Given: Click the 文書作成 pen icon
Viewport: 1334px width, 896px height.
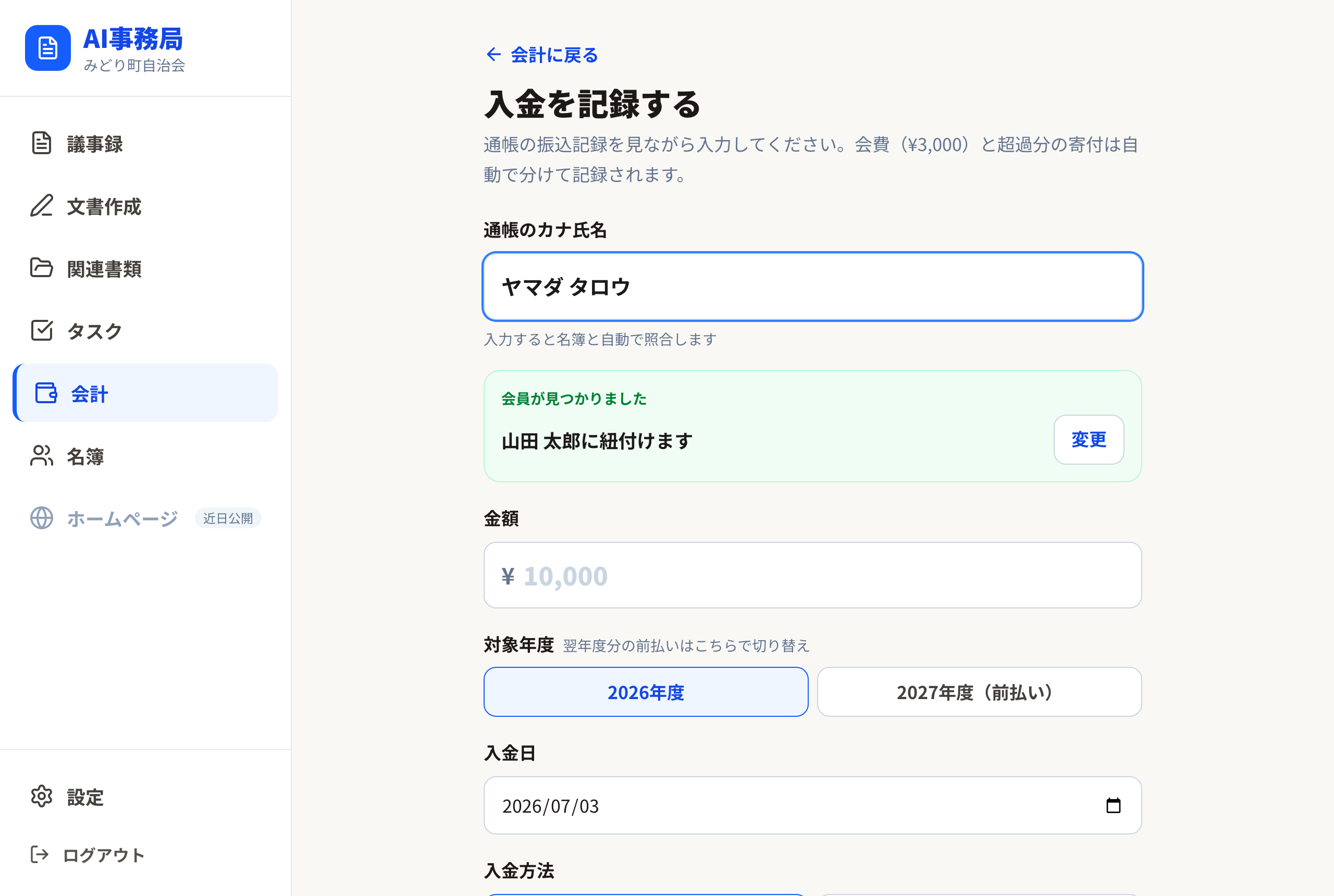Looking at the screenshot, I should click(41, 206).
